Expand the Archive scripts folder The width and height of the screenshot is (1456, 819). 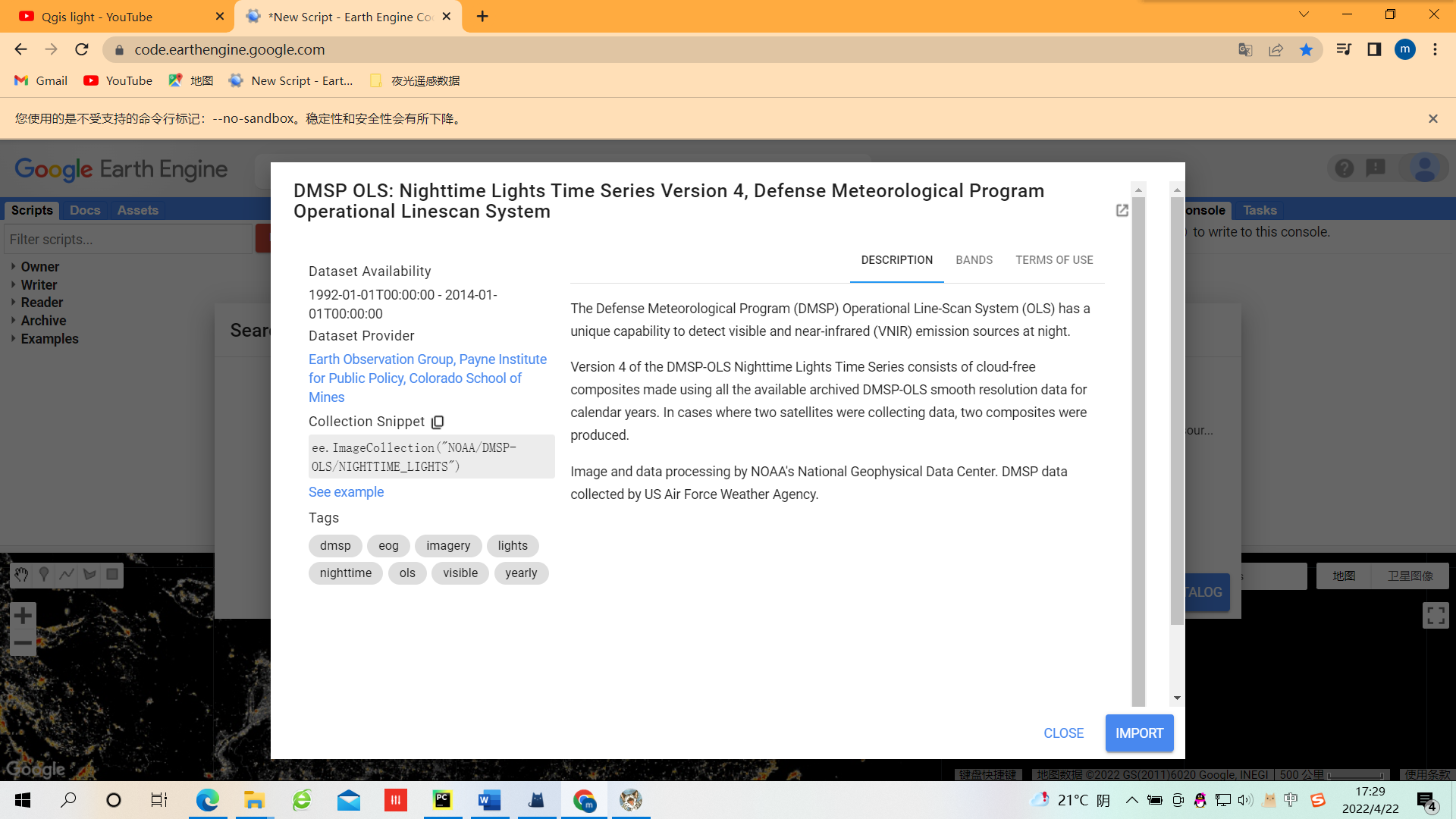pyautogui.click(x=43, y=321)
